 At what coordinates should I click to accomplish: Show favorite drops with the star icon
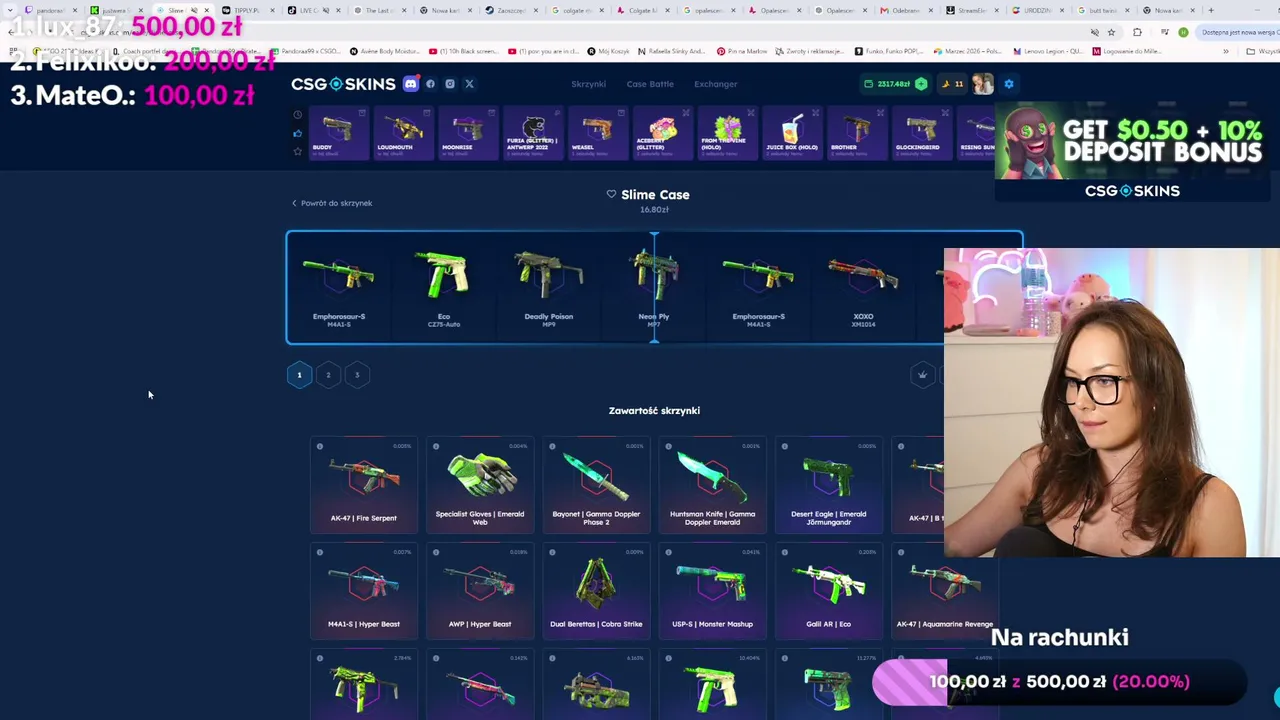click(x=297, y=151)
